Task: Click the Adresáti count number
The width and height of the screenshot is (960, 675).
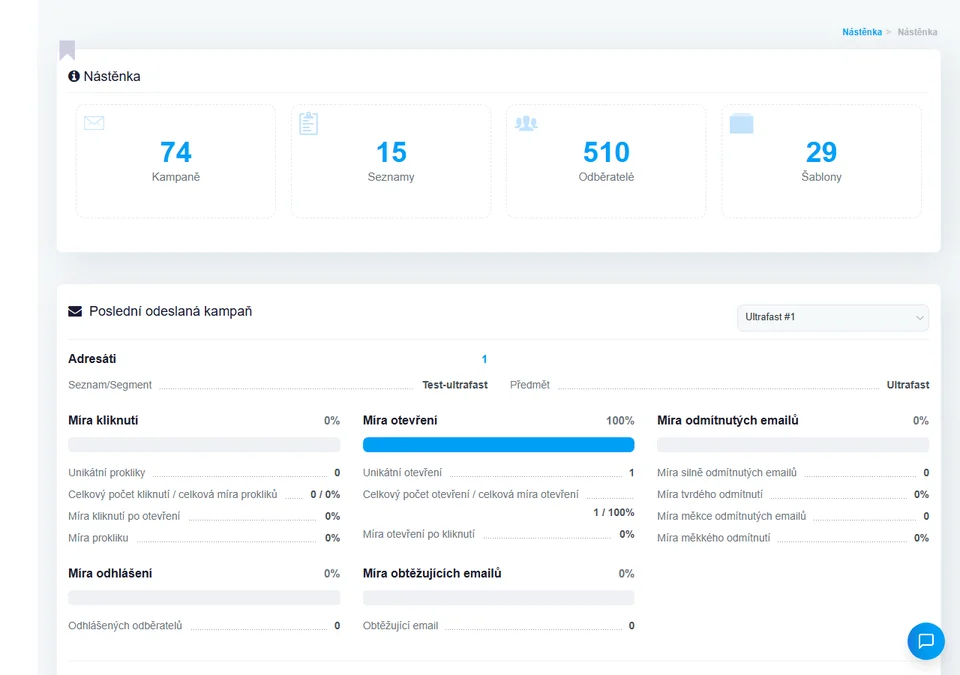Action: [x=484, y=359]
